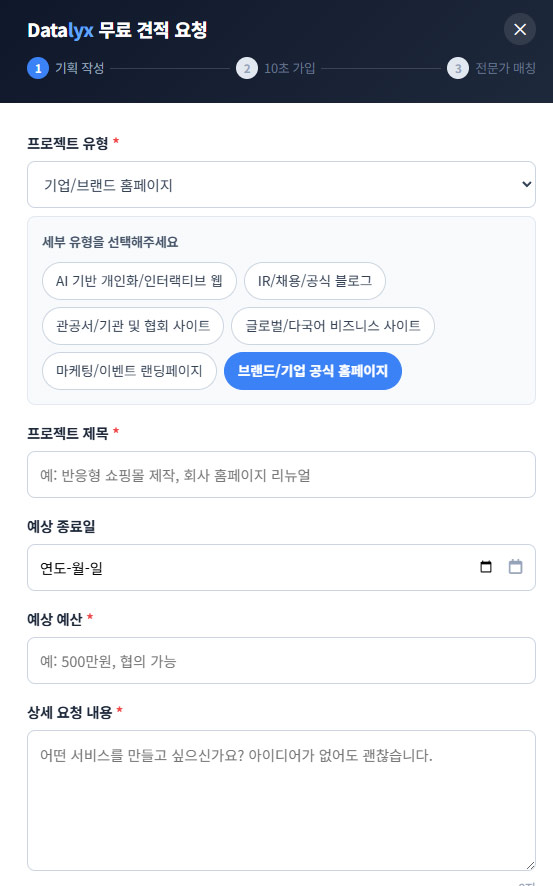Click the 예상 종료일 date field

[x=281, y=567]
